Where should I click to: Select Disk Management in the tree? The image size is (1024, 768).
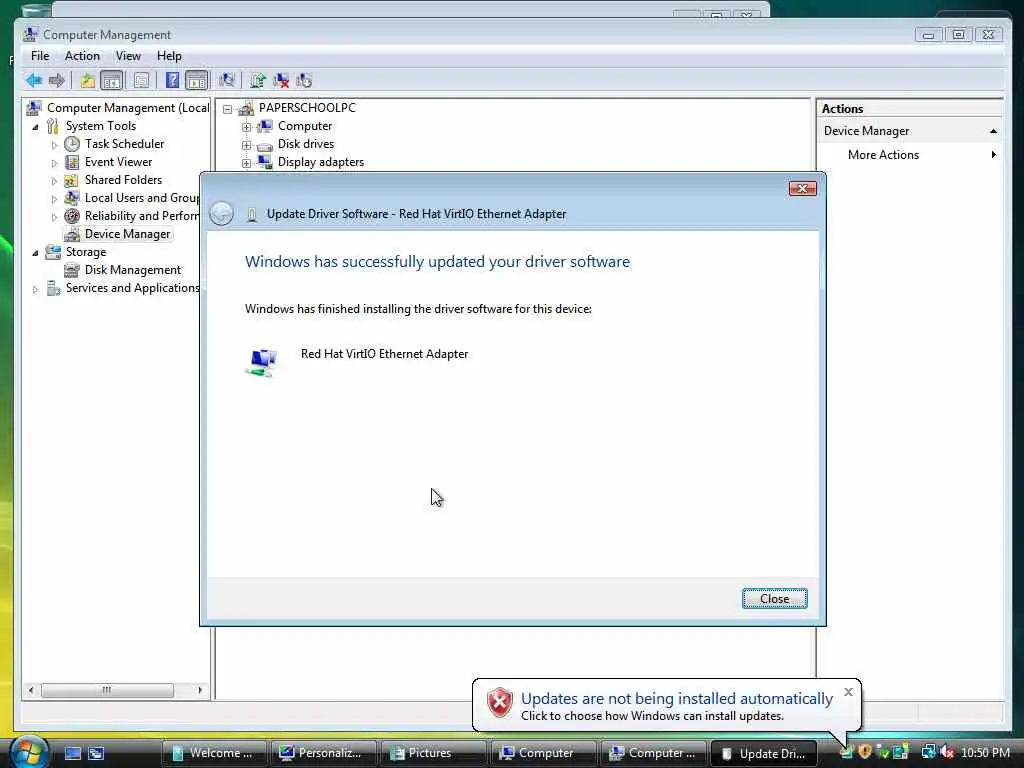click(133, 270)
